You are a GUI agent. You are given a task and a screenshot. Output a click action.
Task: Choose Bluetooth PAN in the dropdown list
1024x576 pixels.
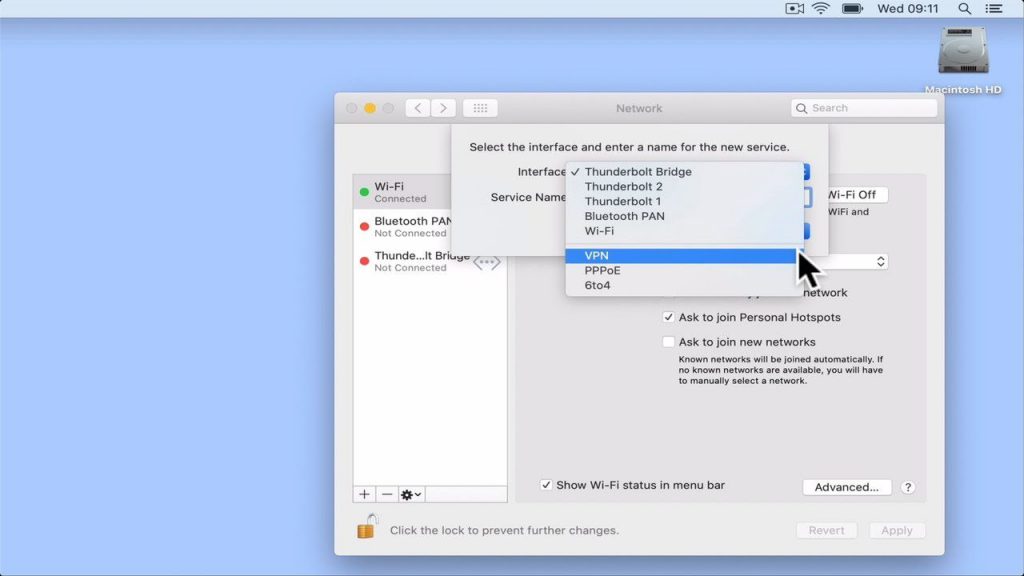click(684, 216)
